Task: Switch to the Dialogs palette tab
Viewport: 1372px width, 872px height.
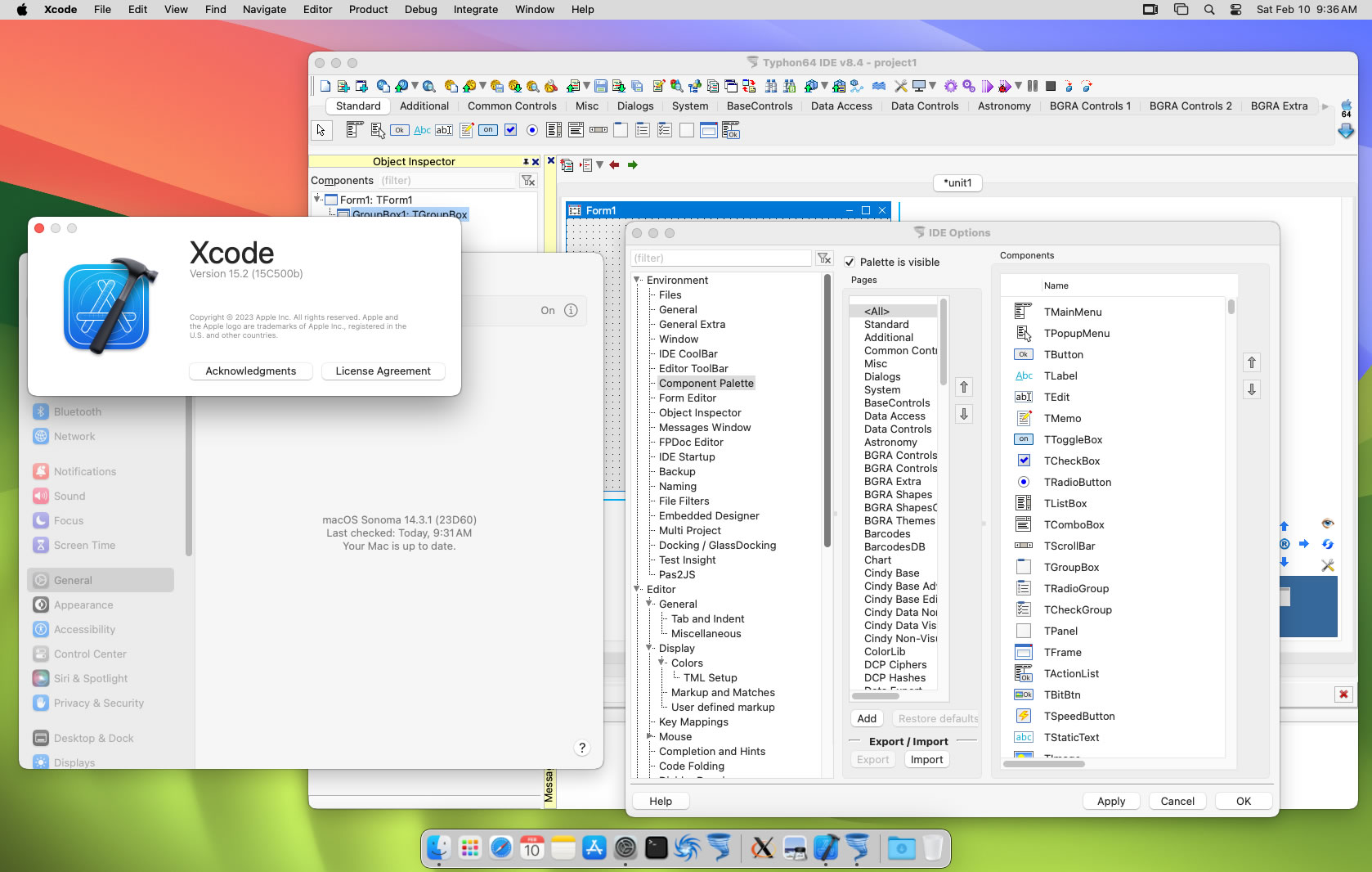Action: [635, 106]
